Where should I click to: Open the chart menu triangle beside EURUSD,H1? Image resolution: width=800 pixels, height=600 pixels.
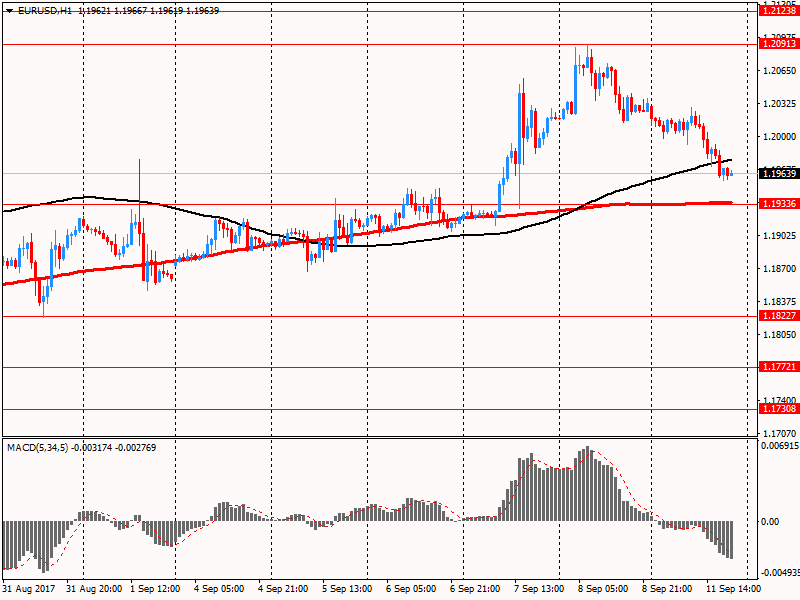pyautogui.click(x=9, y=11)
